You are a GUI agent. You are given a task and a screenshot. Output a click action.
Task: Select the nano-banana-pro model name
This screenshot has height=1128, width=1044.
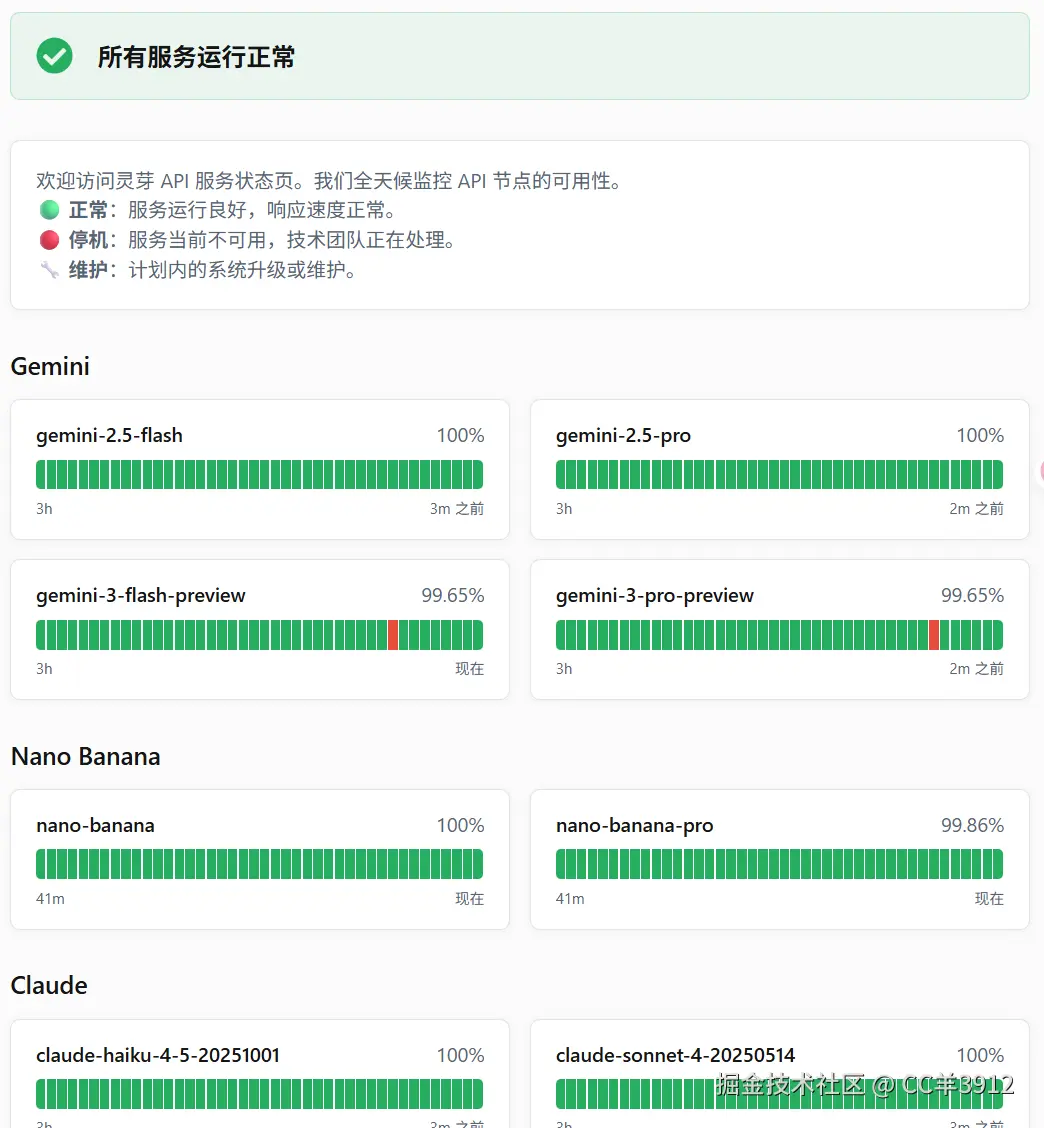click(x=635, y=825)
